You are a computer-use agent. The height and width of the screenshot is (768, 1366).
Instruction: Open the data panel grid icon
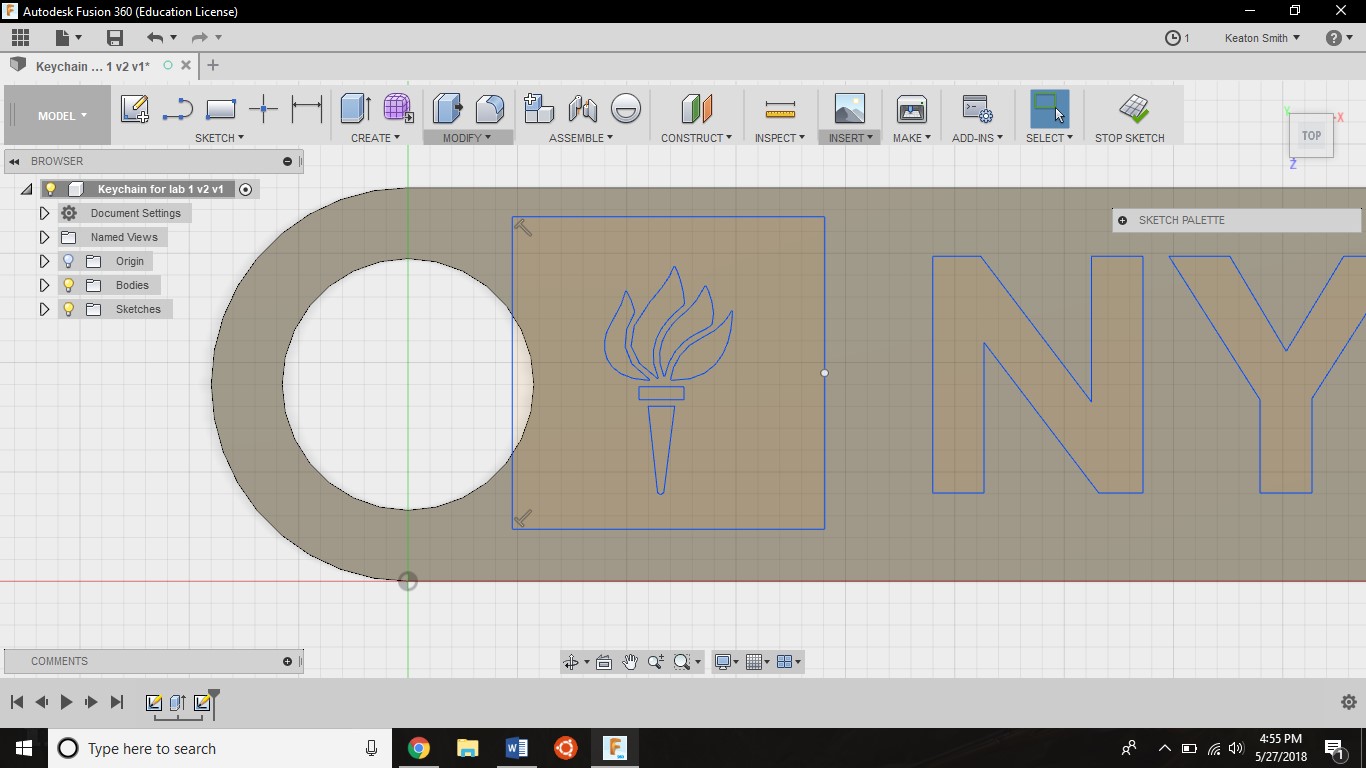20,37
